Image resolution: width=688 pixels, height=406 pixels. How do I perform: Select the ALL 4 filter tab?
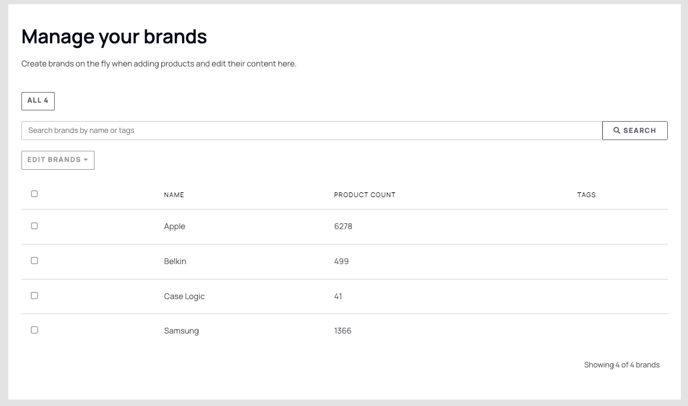tap(38, 101)
